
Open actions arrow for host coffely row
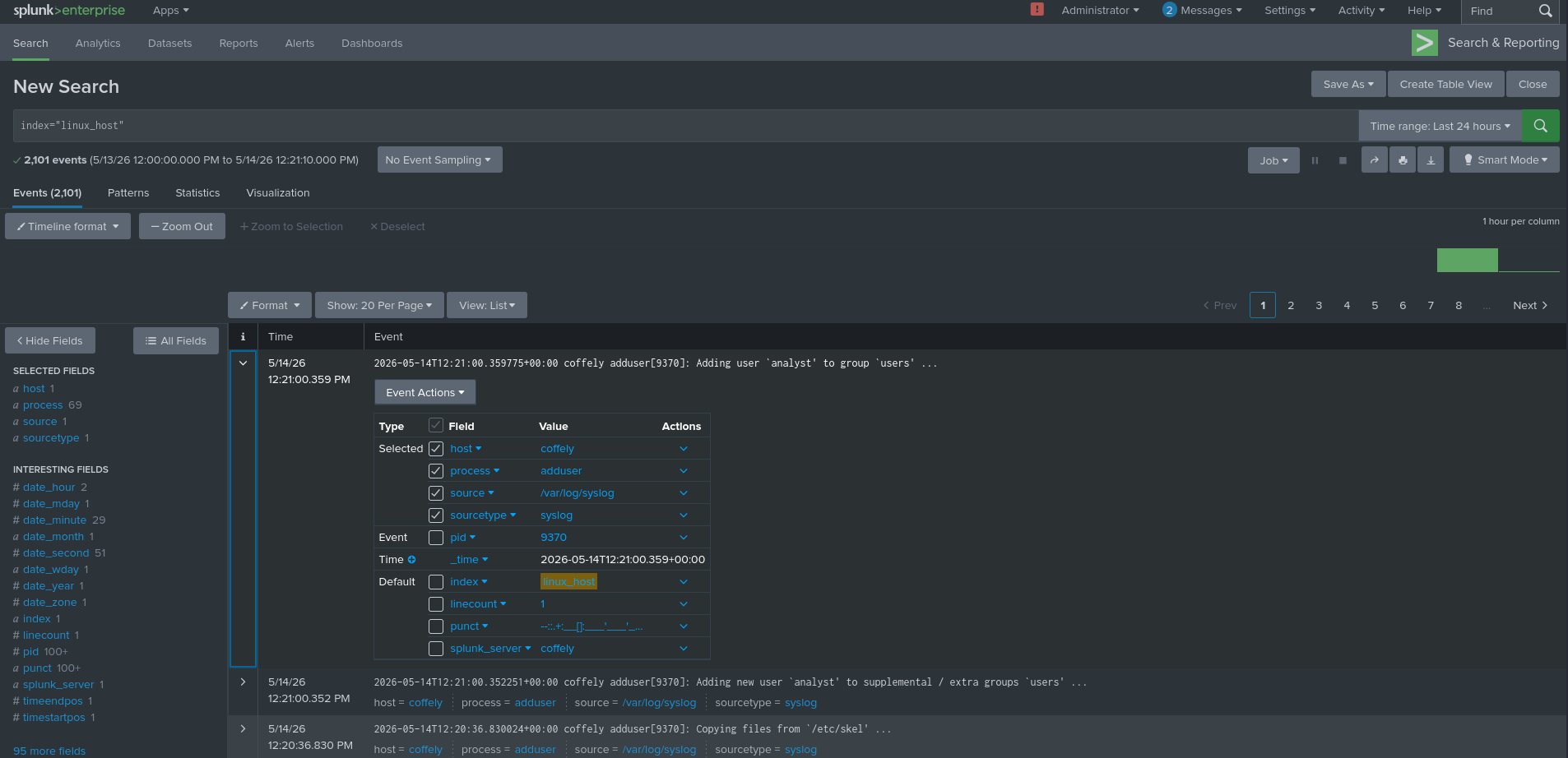(684, 449)
